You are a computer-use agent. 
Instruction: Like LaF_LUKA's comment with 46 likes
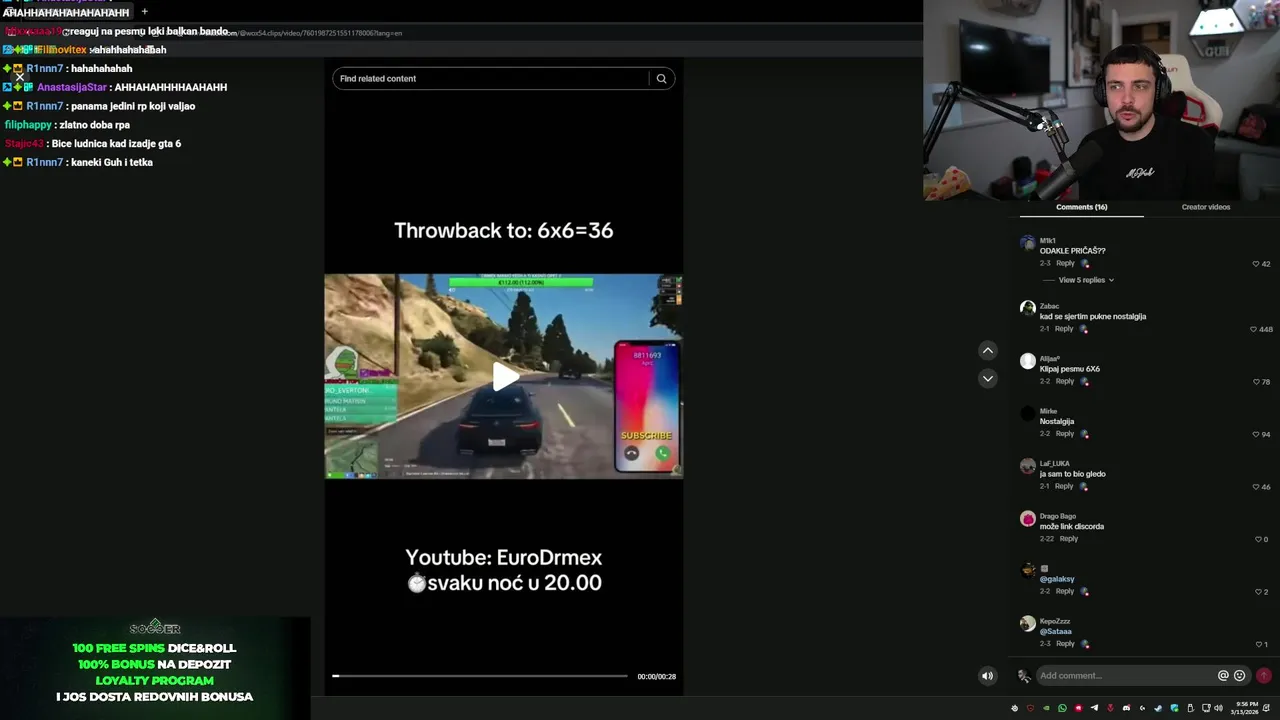click(1256, 487)
